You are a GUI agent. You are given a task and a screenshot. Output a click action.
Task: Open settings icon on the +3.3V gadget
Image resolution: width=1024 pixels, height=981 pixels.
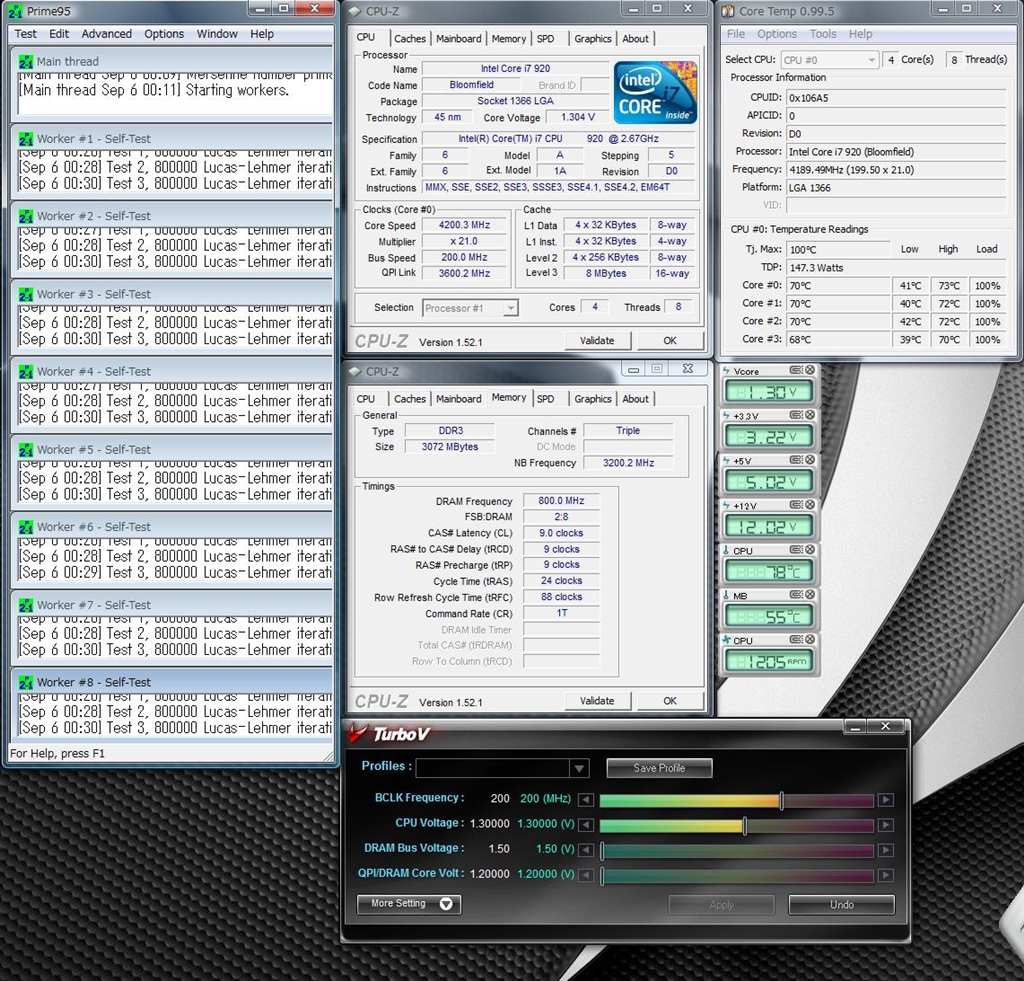[797, 416]
